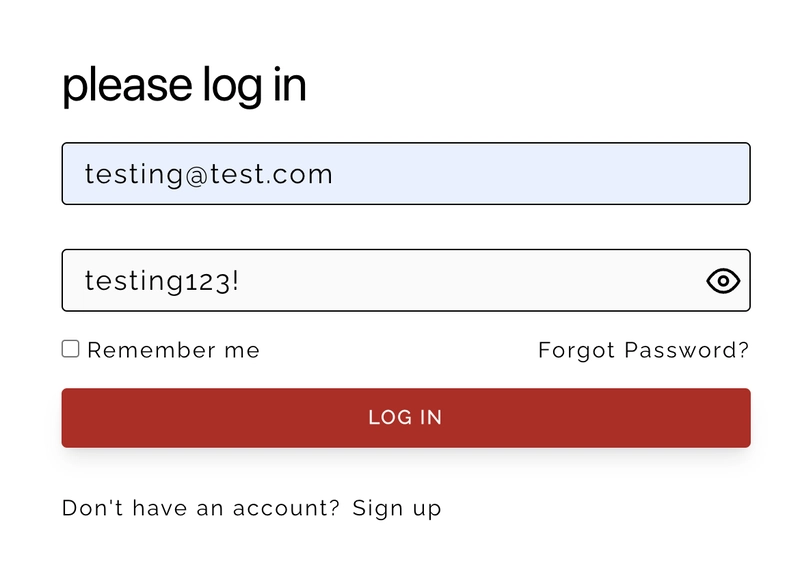Click empty area inside the email box
This screenshot has height=581, width=800.
point(541,173)
